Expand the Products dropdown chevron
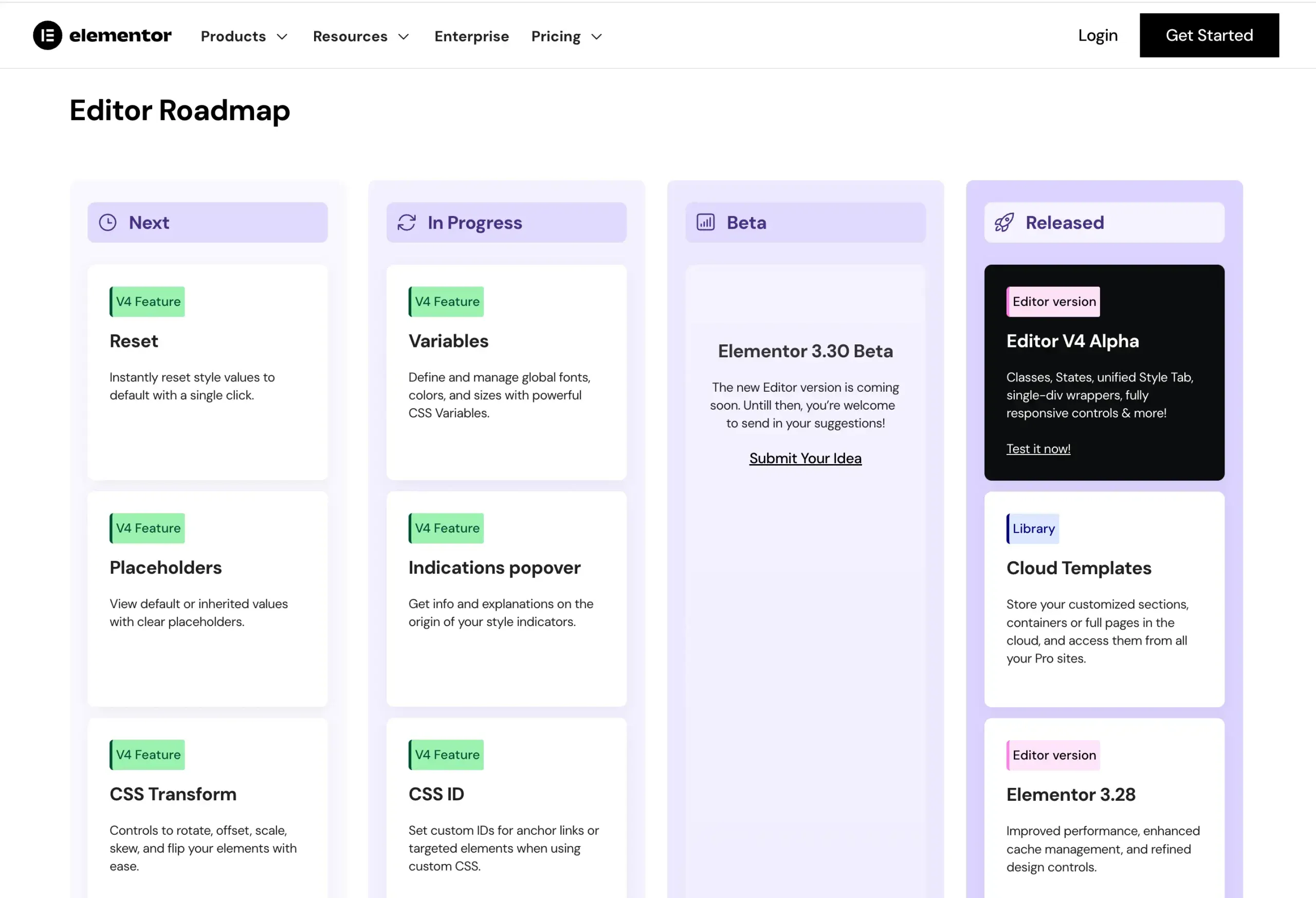The image size is (1316, 898). tap(282, 37)
